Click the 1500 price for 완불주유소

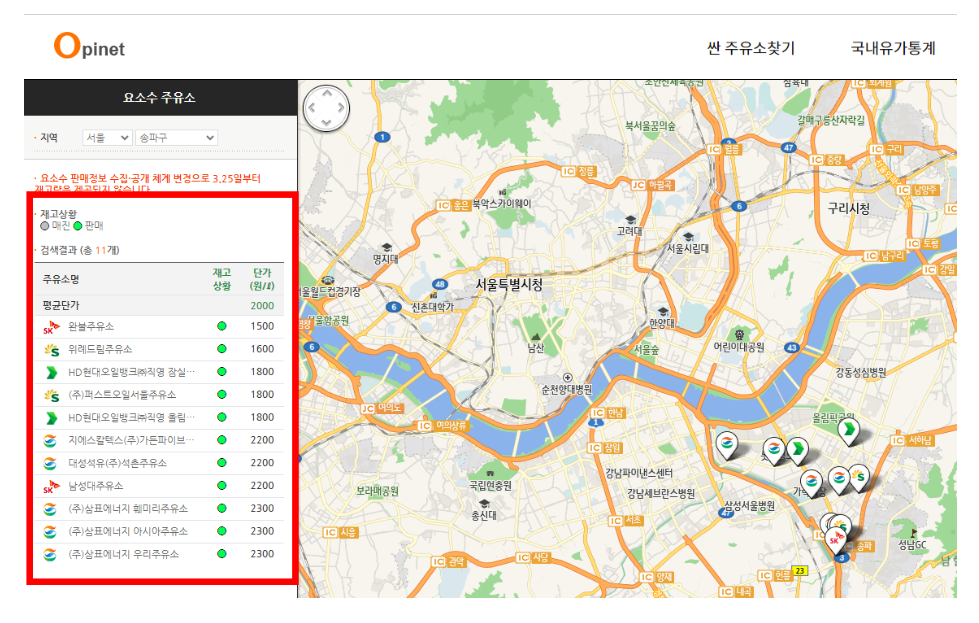pyautogui.click(x=262, y=326)
